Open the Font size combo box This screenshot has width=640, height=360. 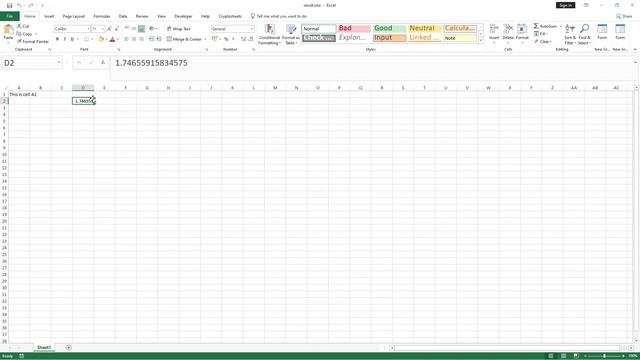pos(98,29)
